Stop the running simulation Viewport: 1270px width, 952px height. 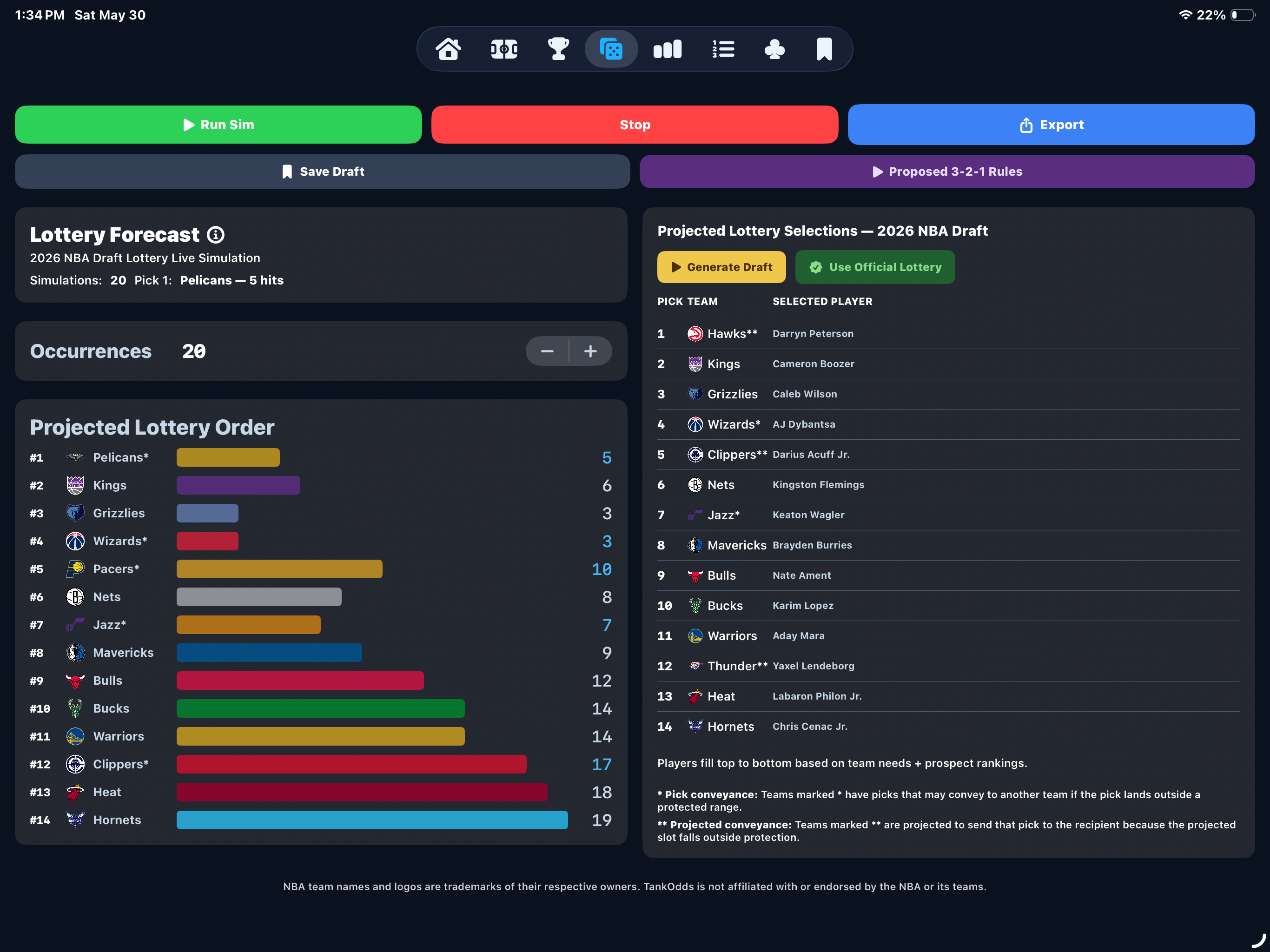(x=635, y=125)
